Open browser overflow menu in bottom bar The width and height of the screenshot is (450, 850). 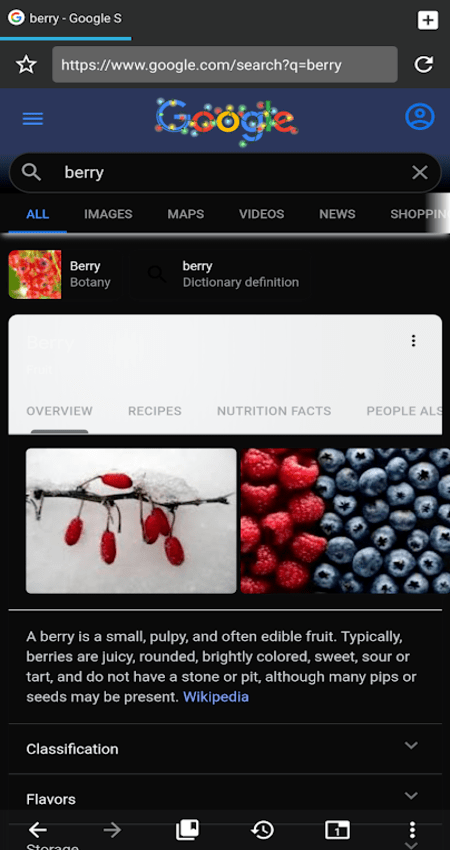click(412, 829)
